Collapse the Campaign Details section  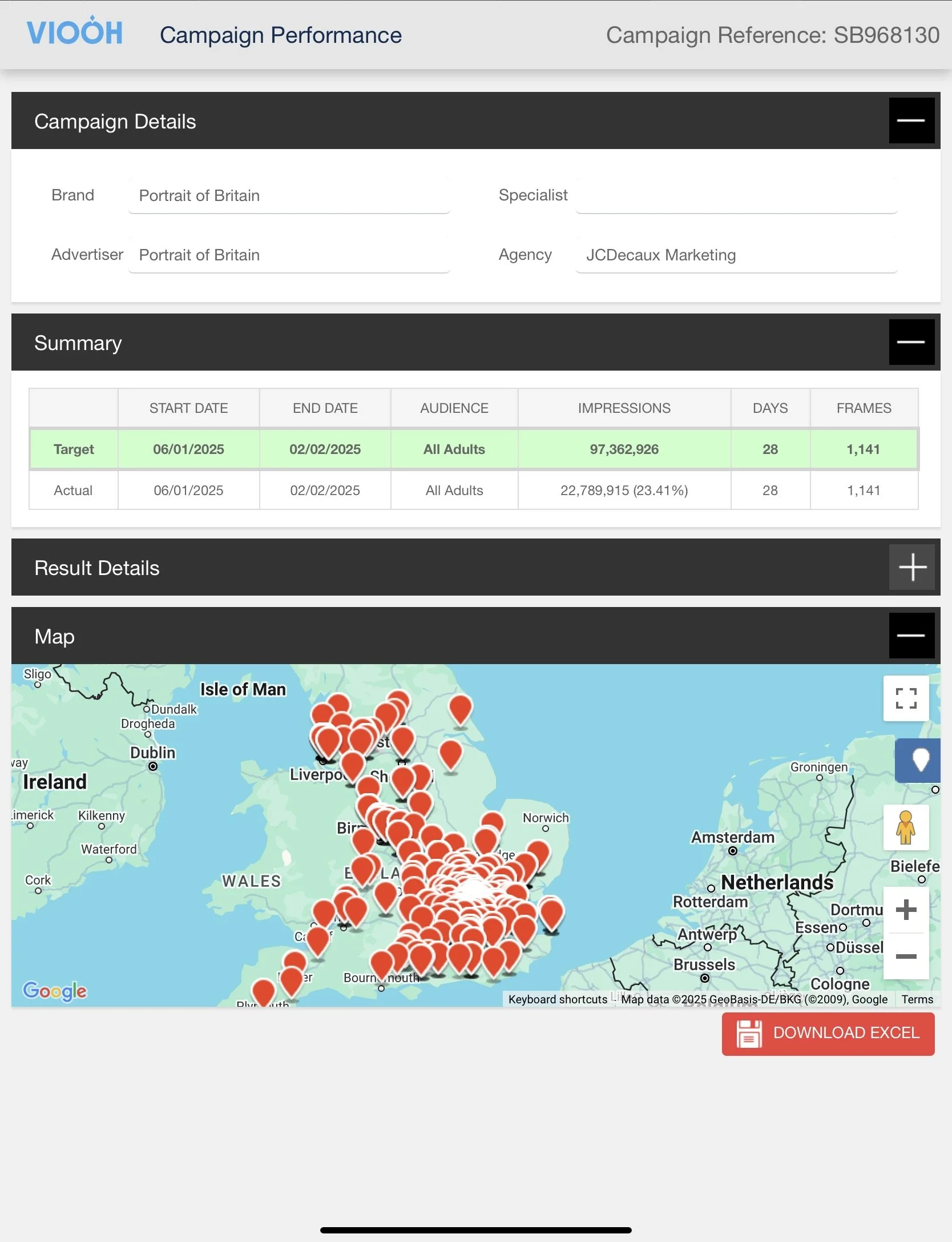(911, 120)
